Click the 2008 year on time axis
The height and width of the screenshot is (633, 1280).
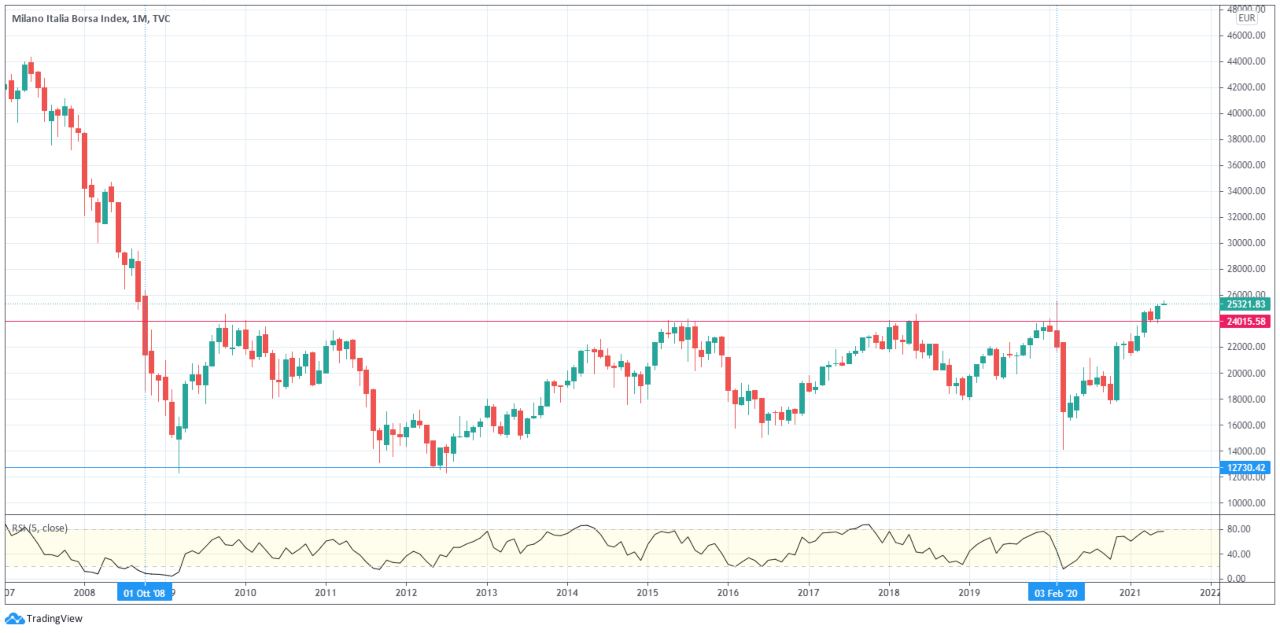pyautogui.click(x=84, y=593)
